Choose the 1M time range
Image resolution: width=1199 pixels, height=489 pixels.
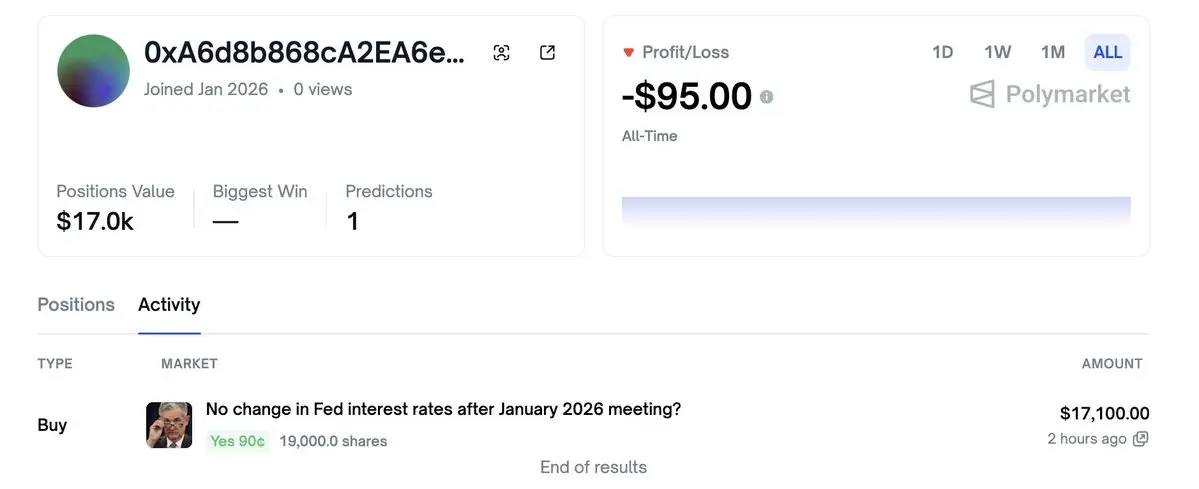point(1052,52)
